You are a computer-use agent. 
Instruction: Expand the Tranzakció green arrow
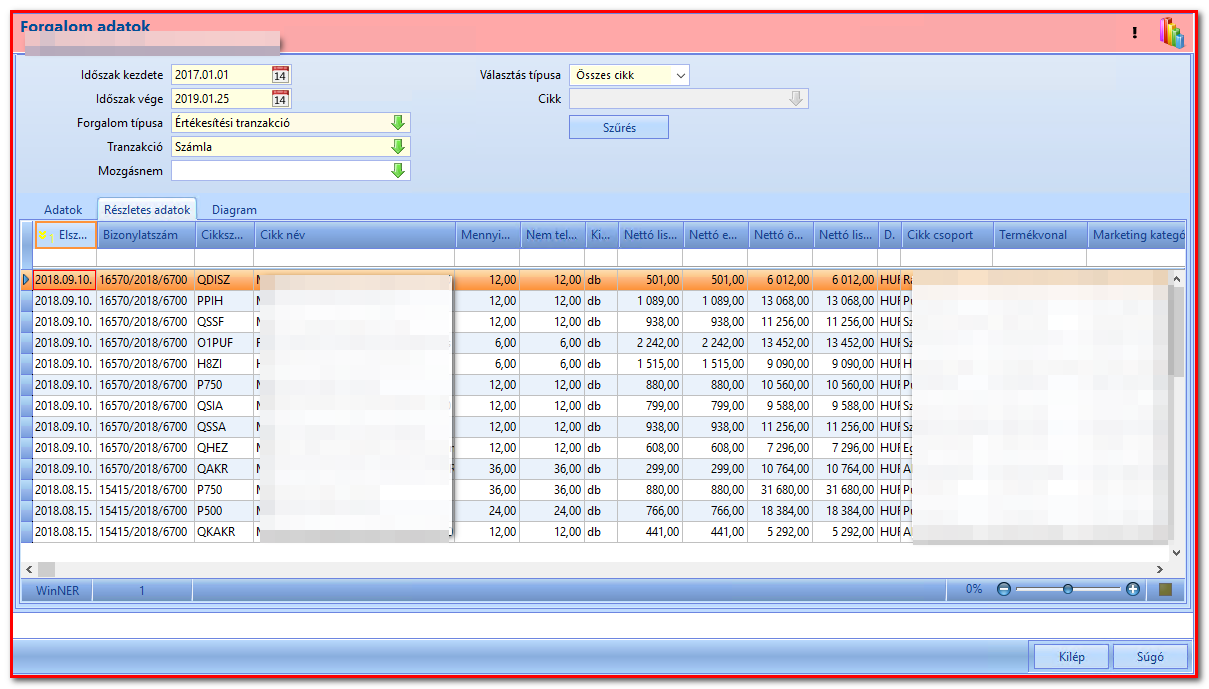pos(398,147)
